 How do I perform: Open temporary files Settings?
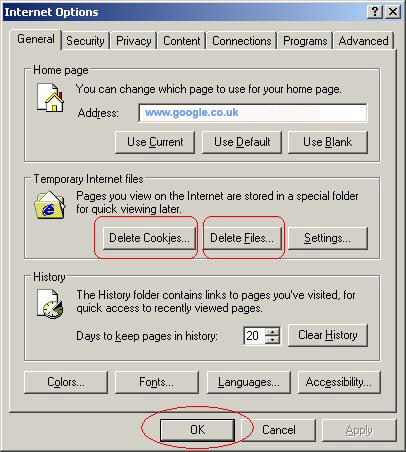(328, 238)
